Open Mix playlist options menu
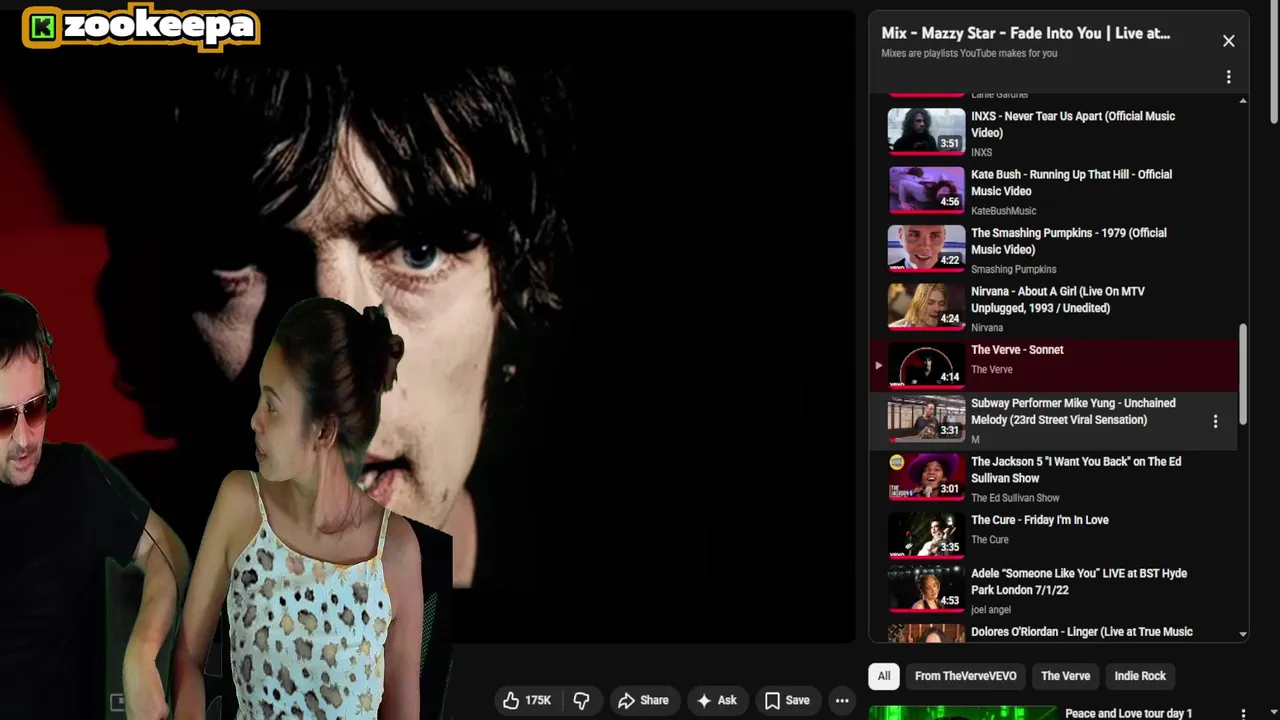 point(1228,77)
